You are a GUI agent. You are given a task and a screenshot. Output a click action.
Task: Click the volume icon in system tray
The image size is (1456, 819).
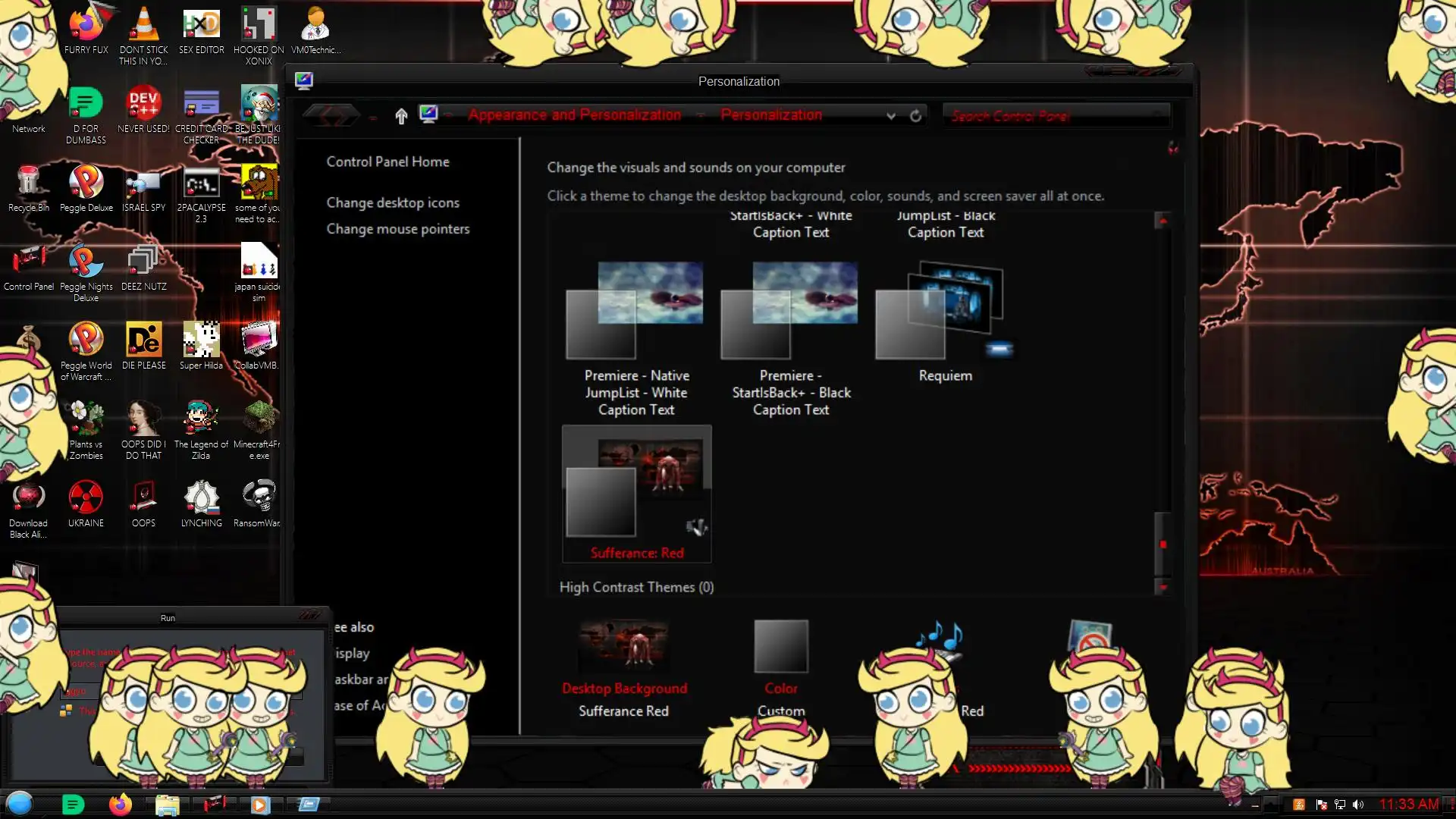point(1358,805)
